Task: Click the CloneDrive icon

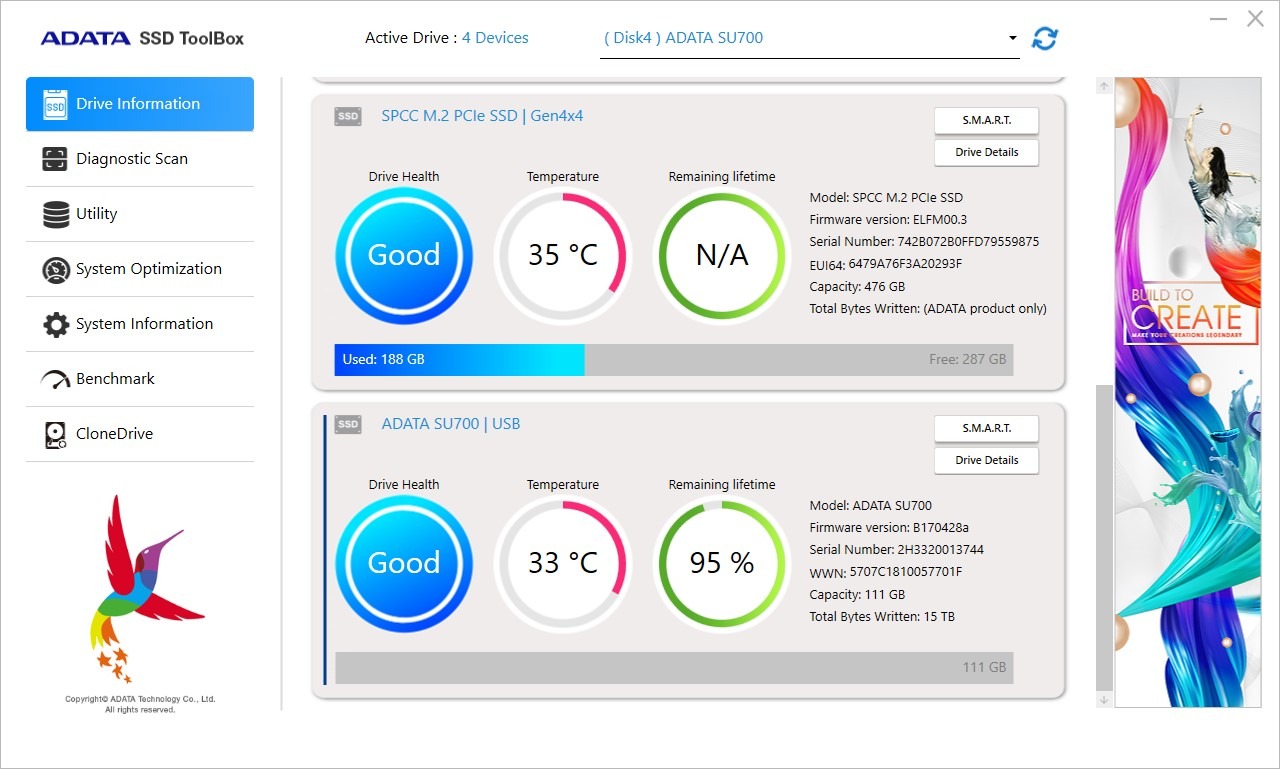Action: click(55, 434)
